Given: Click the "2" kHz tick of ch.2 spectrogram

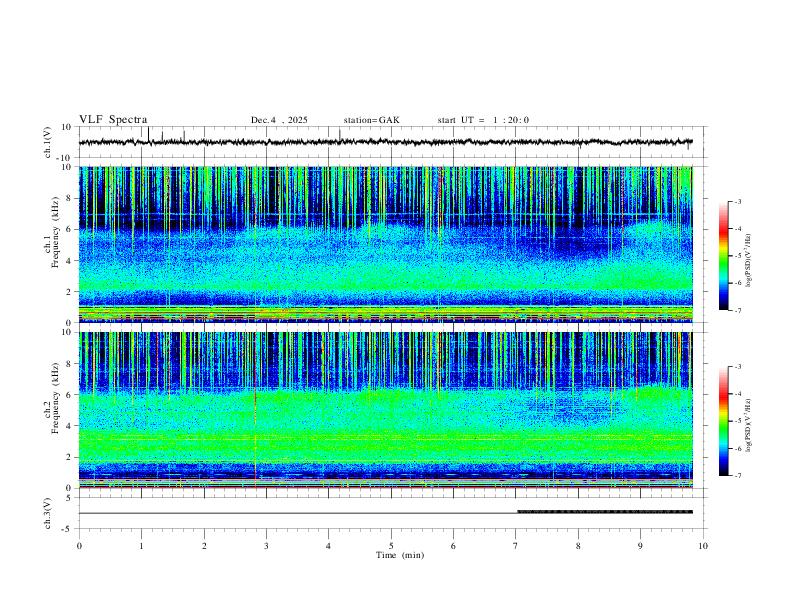Looking at the screenshot, I should (70, 457).
